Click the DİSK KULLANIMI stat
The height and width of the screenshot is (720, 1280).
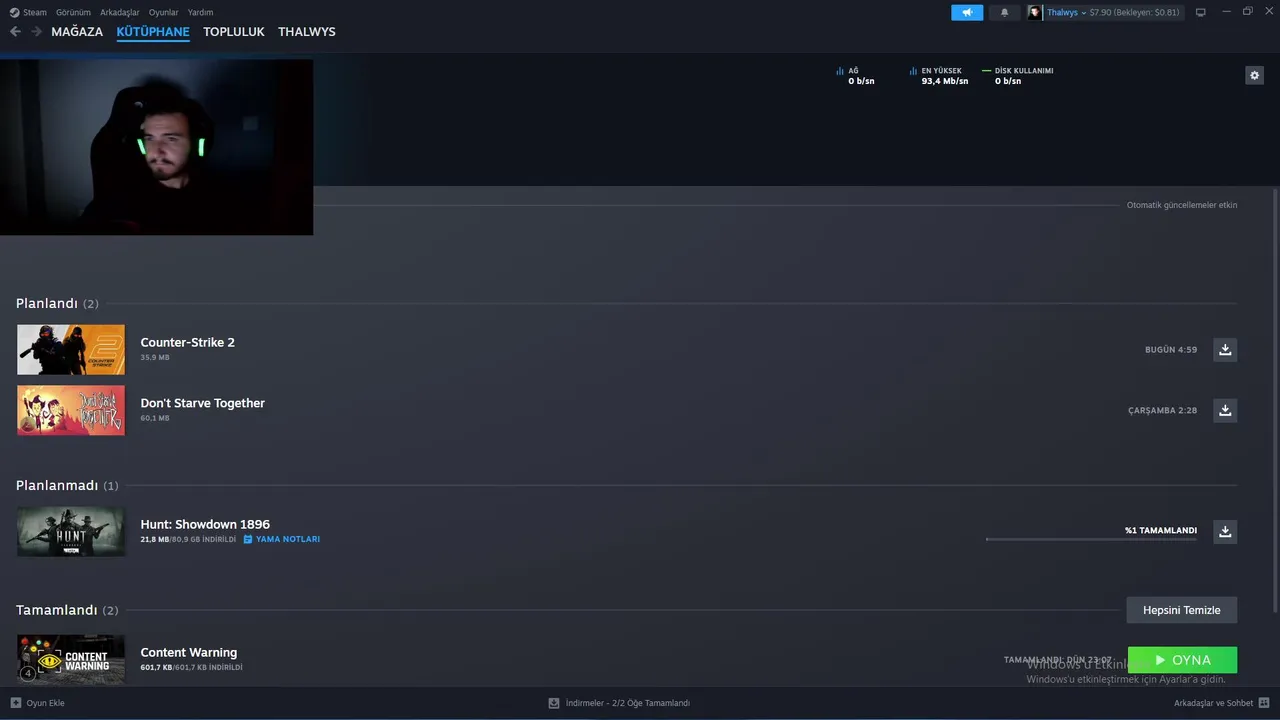pyautogui.click(x=1018, y=76)
